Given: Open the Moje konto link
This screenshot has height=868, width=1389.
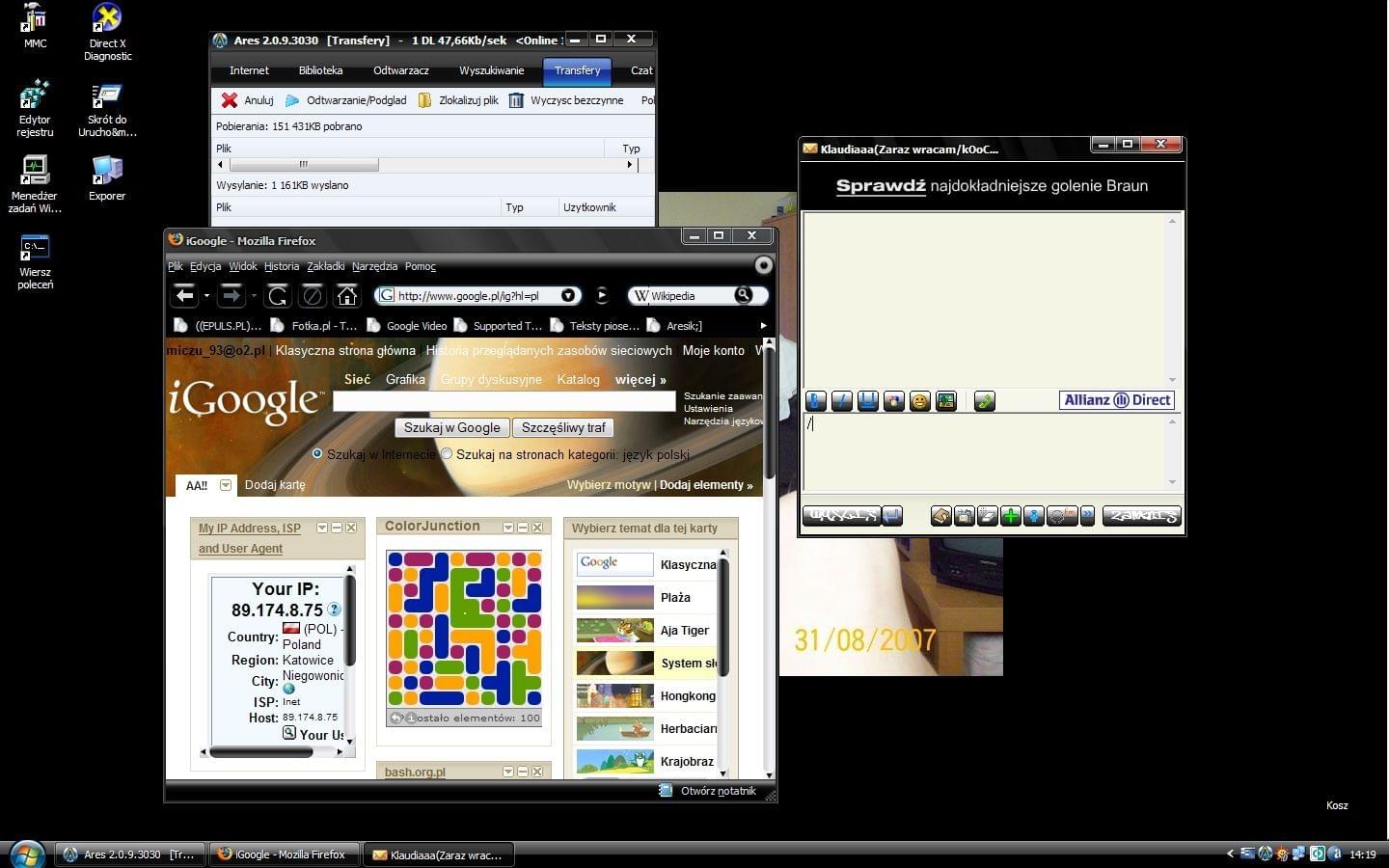Looking at the screenshot, I should (x=713, y=350).
